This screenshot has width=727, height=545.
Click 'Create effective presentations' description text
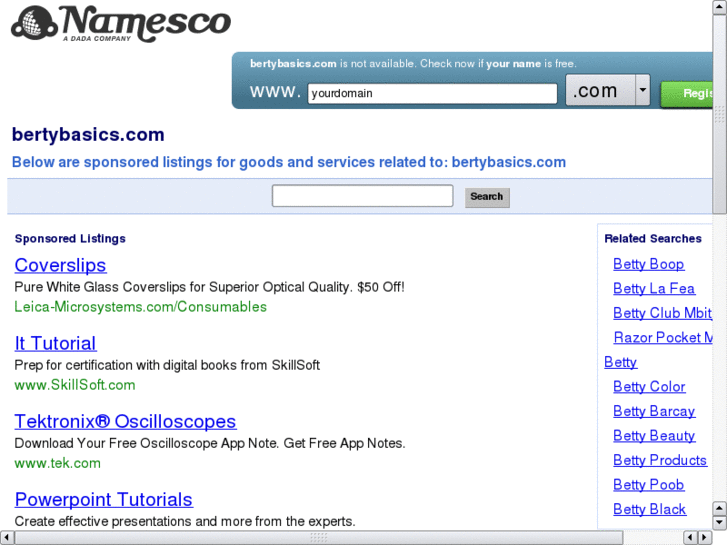[185, 521]
